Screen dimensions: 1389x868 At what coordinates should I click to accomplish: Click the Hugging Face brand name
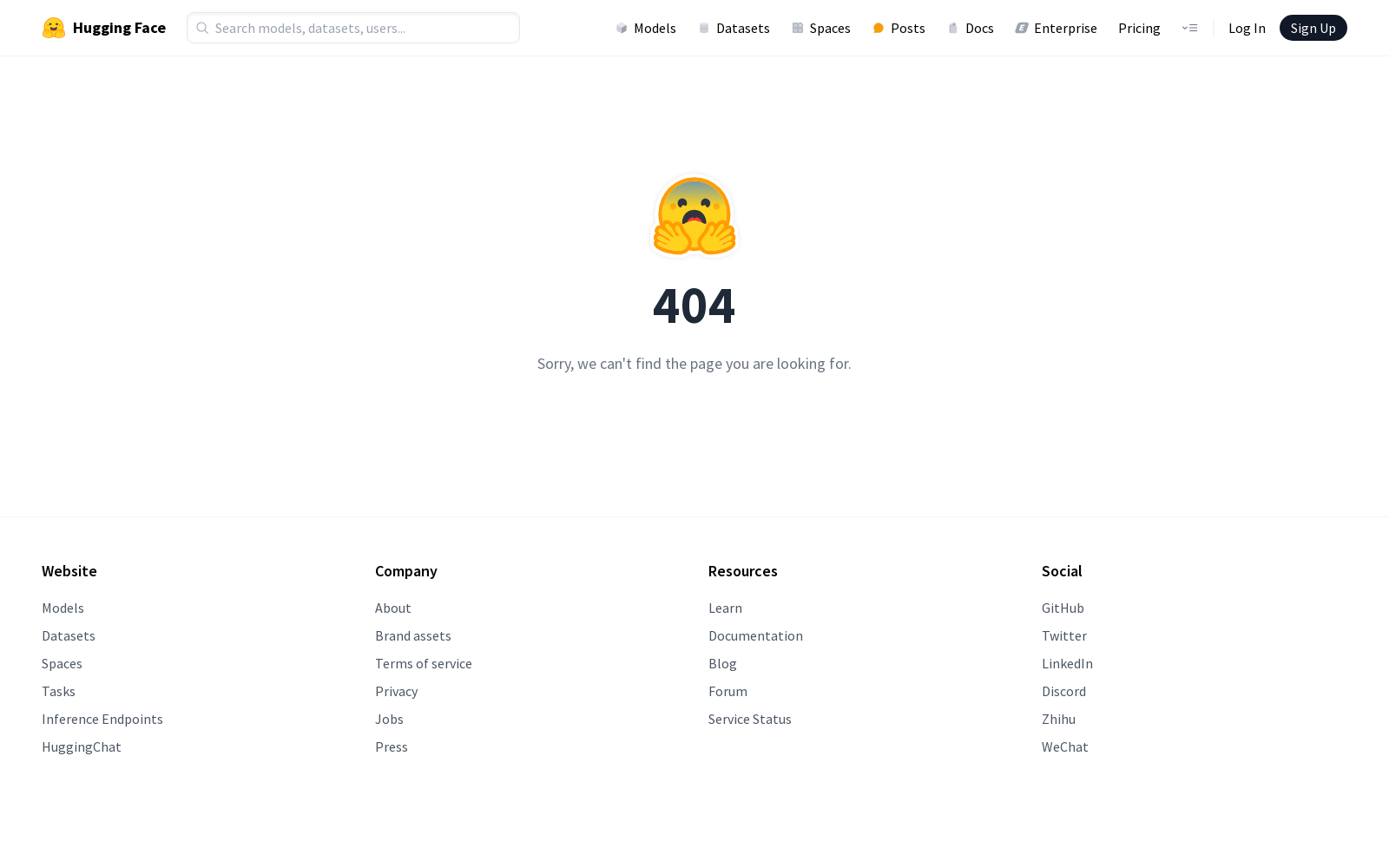pos(119,28)
